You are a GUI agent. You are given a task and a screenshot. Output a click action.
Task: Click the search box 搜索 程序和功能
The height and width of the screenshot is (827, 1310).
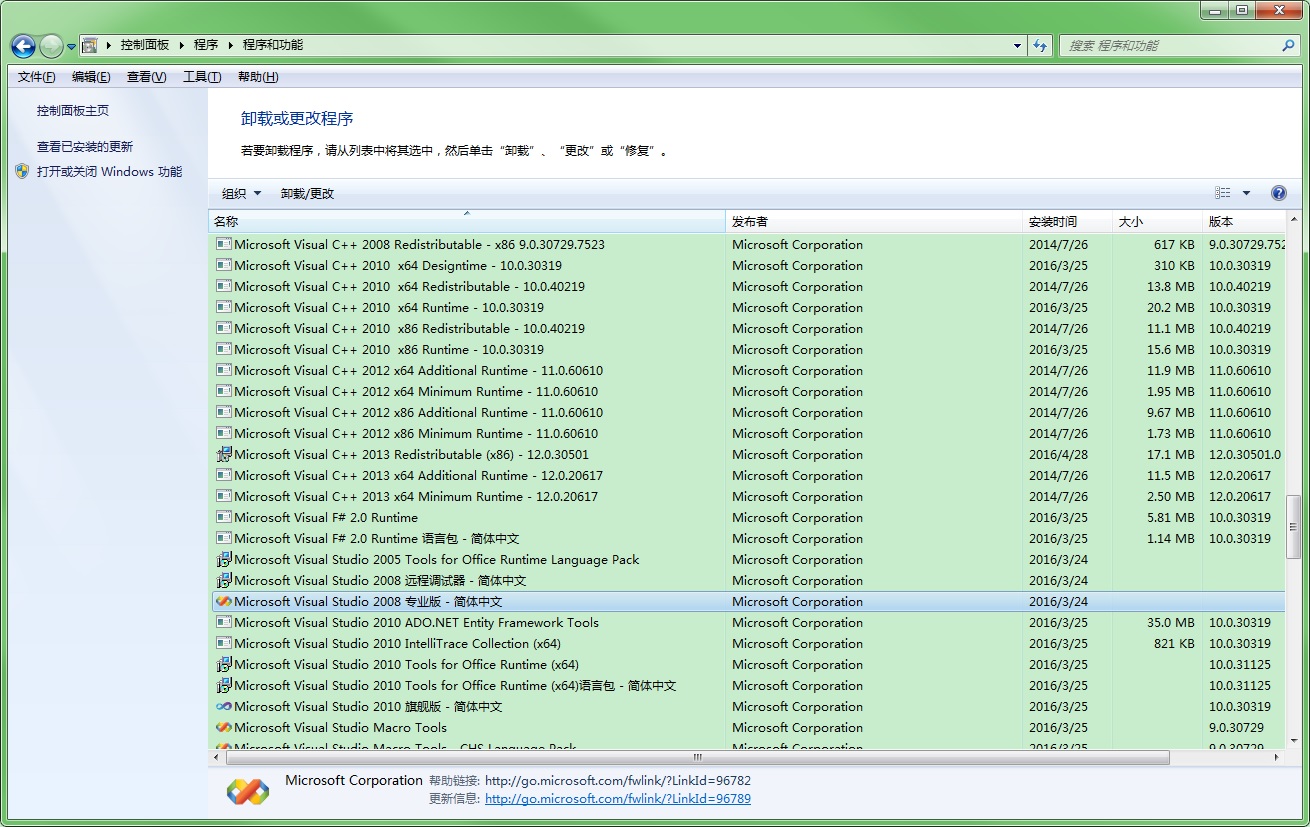tap(1170, 45)
